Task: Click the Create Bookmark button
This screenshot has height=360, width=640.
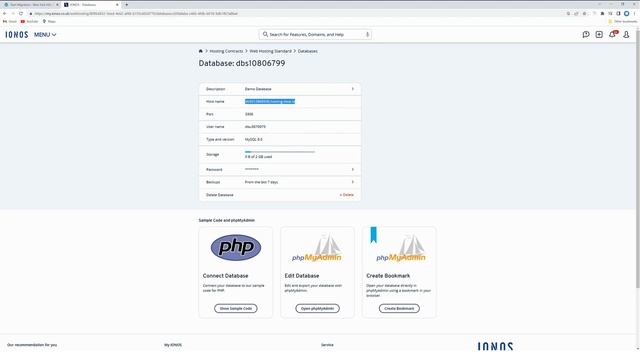Action: [x=399, y=309]
